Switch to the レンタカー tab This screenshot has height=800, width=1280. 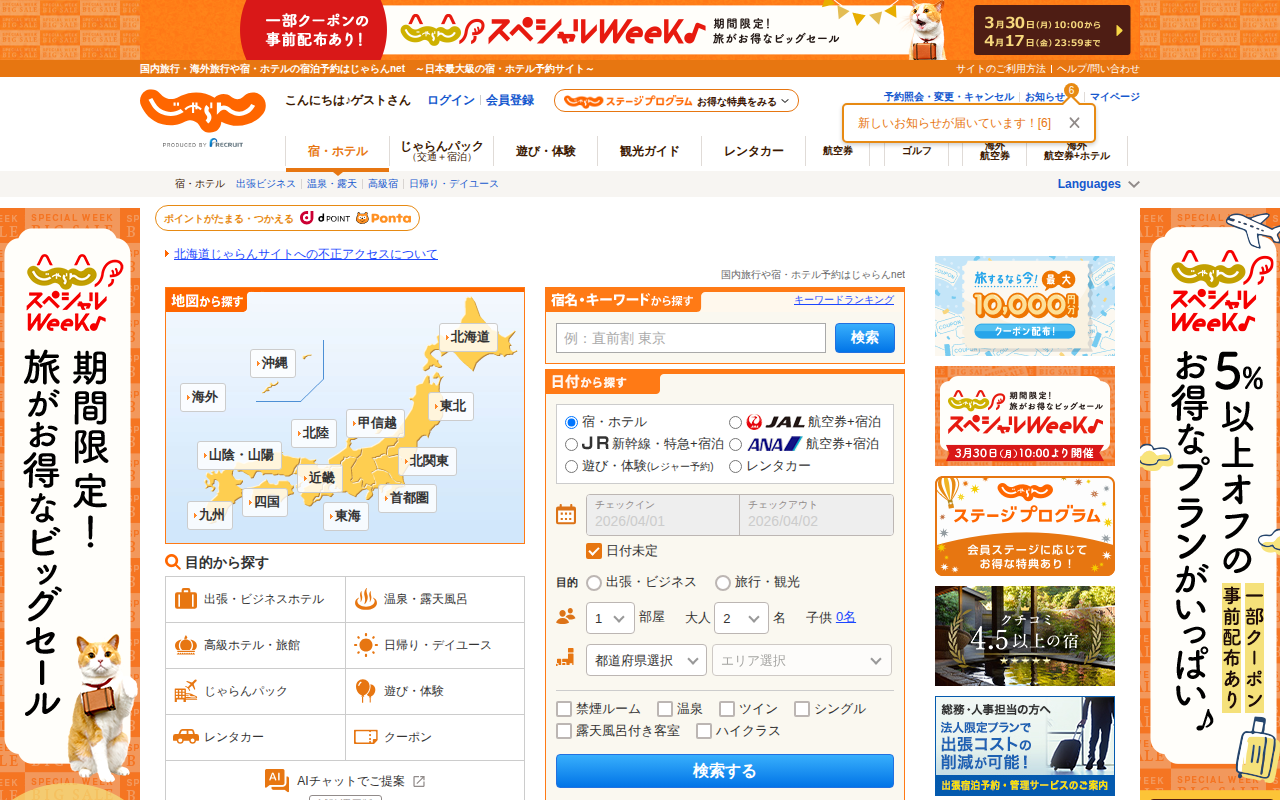pyautogui.click(x=753, y=151)
